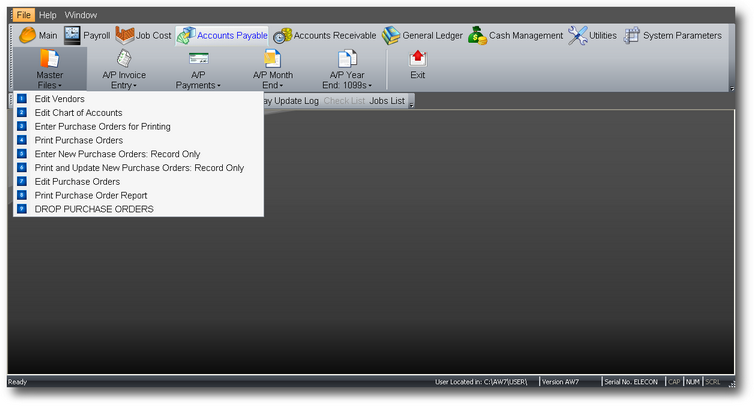Click the number 7 icon beside Edit Purchase Orders
This screenshot has width=754, height=406.
(22, 181)
